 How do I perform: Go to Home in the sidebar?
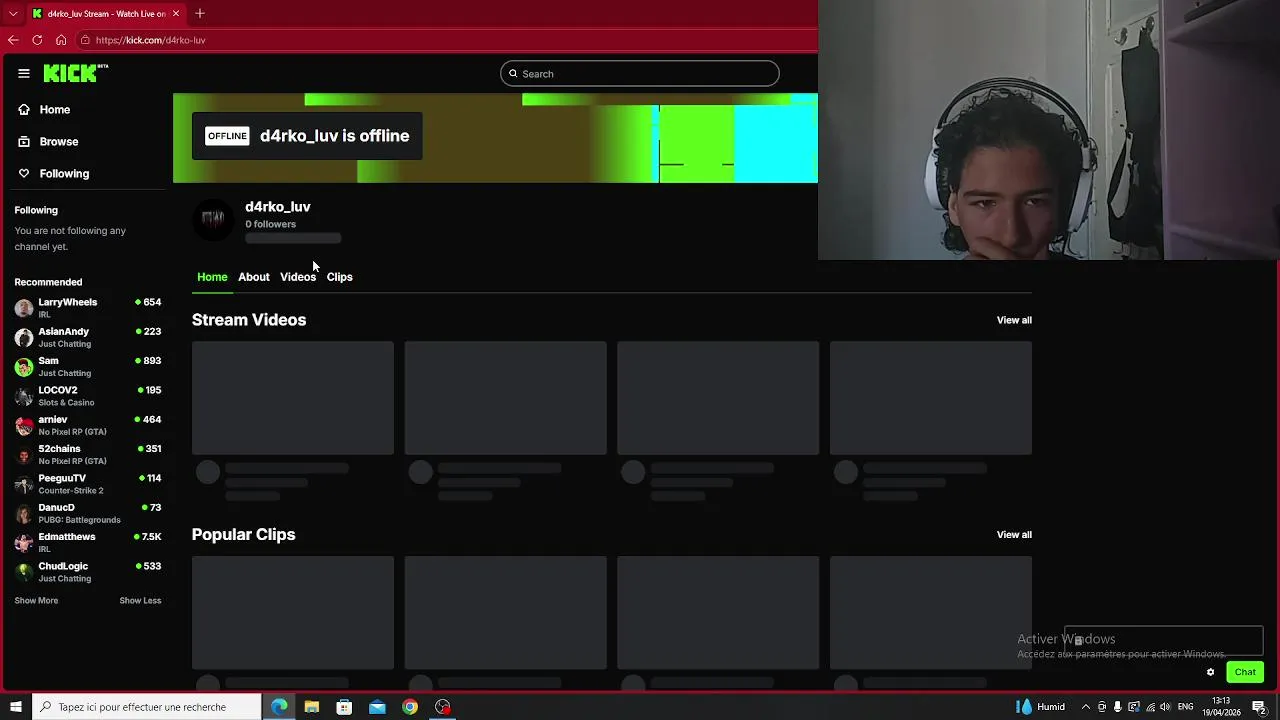point(44,110)
